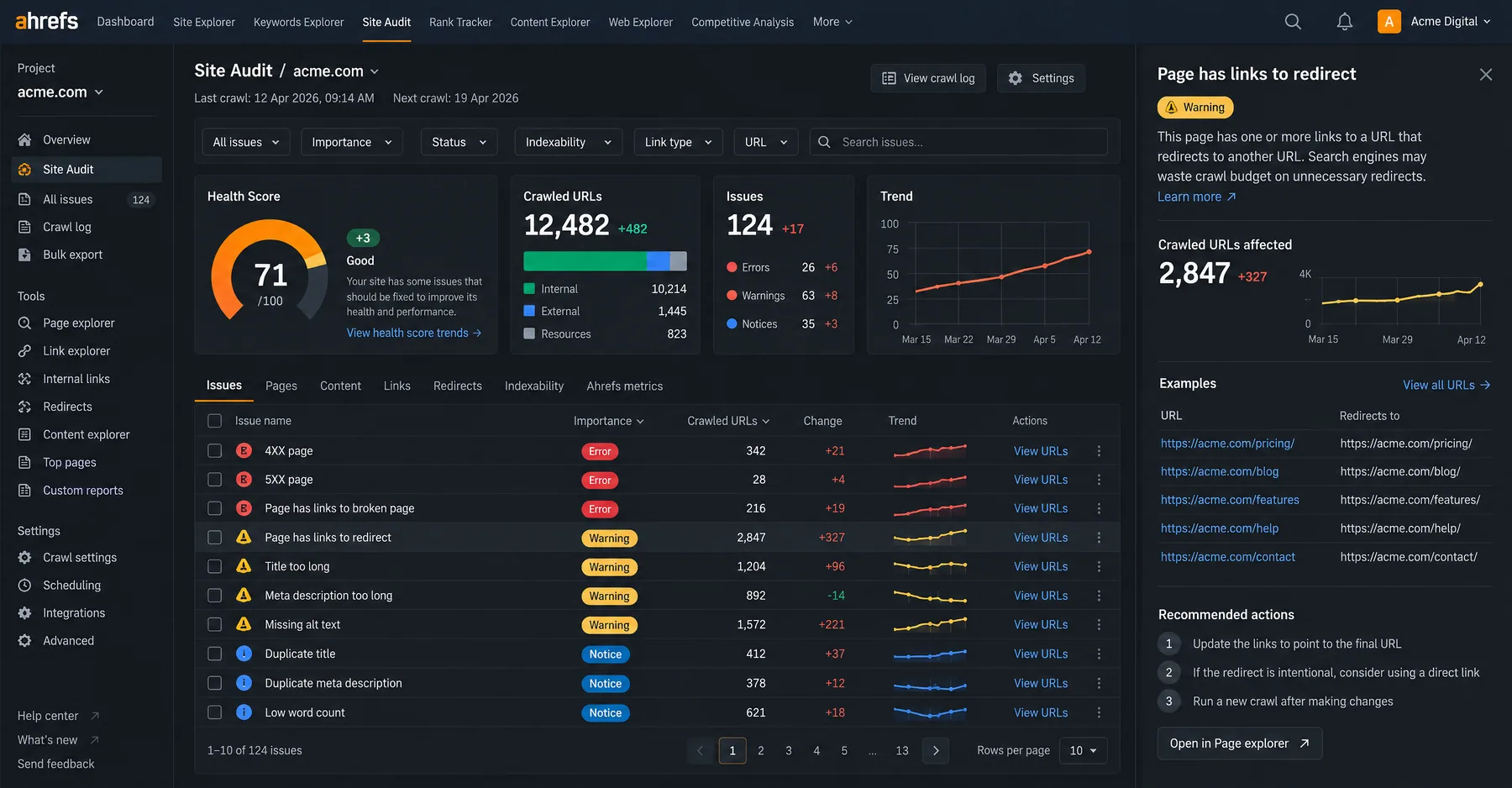Follow View health score trends link
Viewport: 1512px width, 788px height.
click(414, 333)
